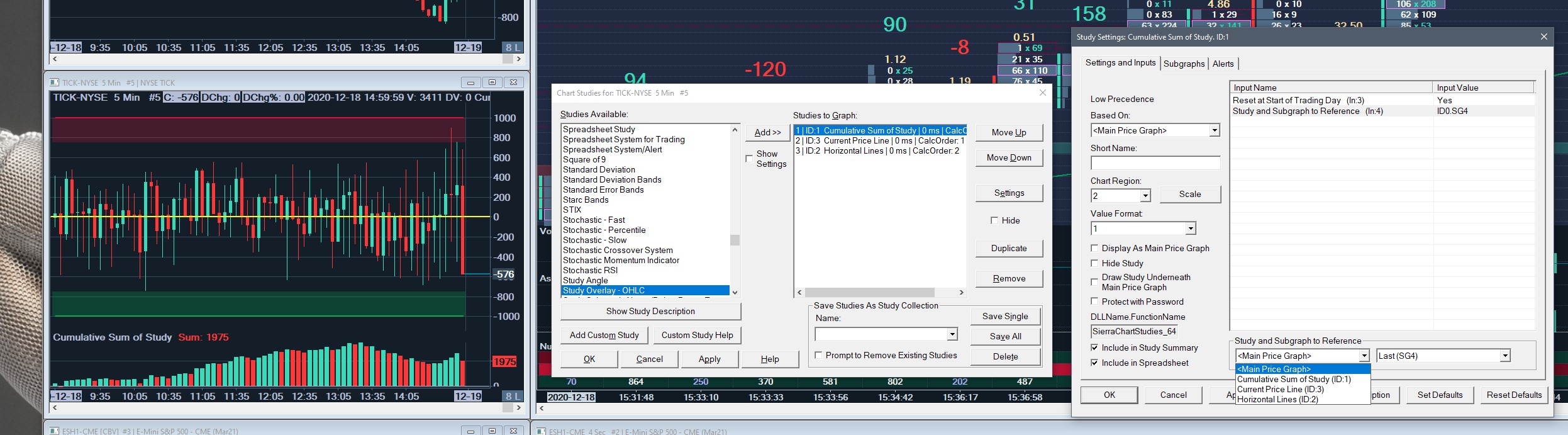Screen dimensions: 1568x435
Task: Toggle the Hide checkbox in Chart Studies
Action: pyautogui.click(x=994, y=220)
